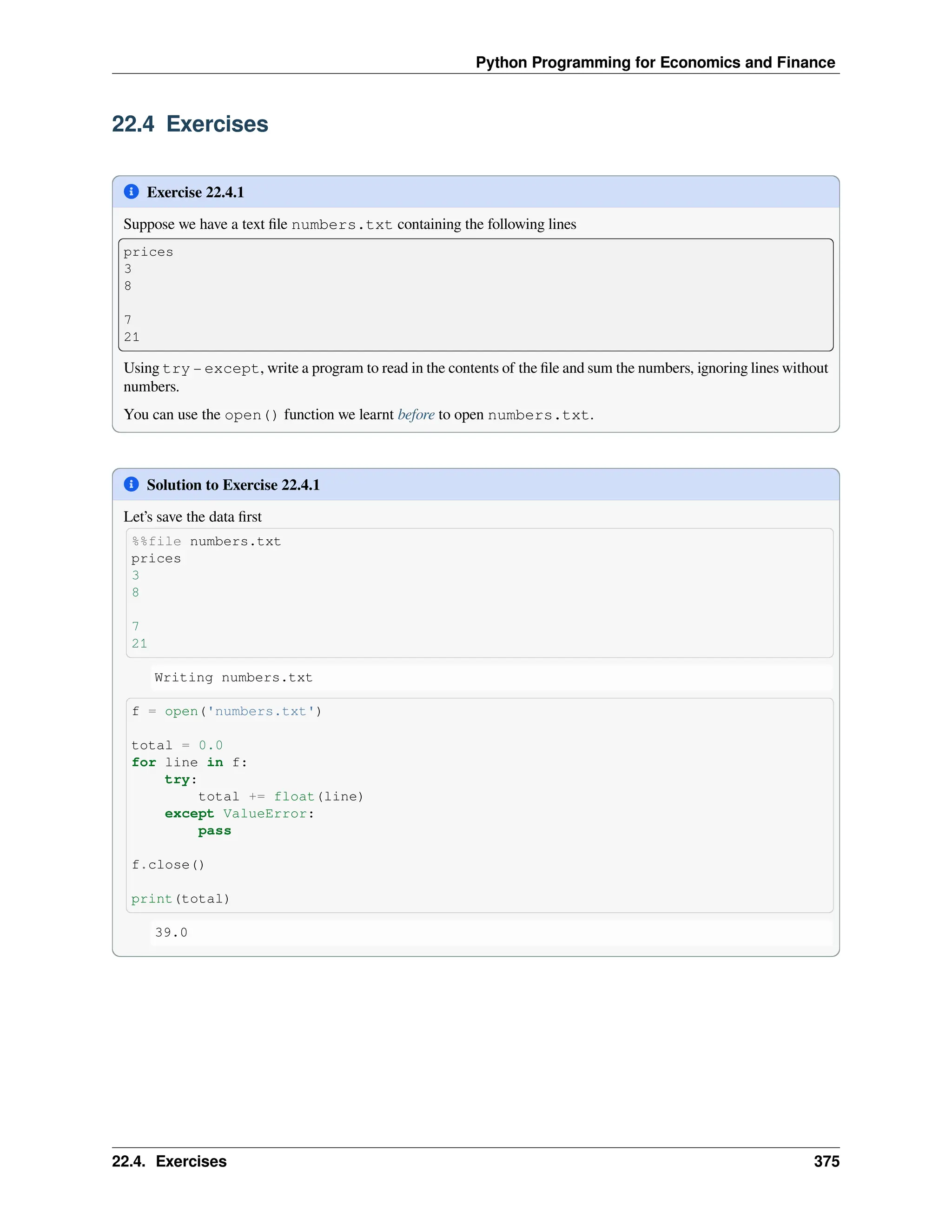Click 'Suppose we have a text file' sentence

click(350, 225)
